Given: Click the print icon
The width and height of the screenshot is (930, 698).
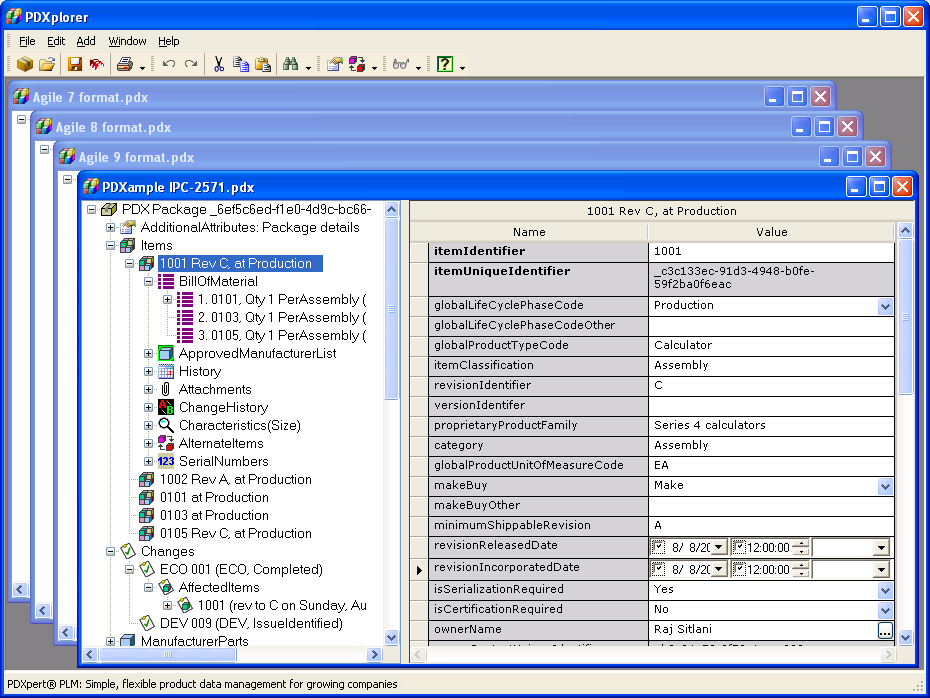Looking at the screenshot, I should pos(125,64).
